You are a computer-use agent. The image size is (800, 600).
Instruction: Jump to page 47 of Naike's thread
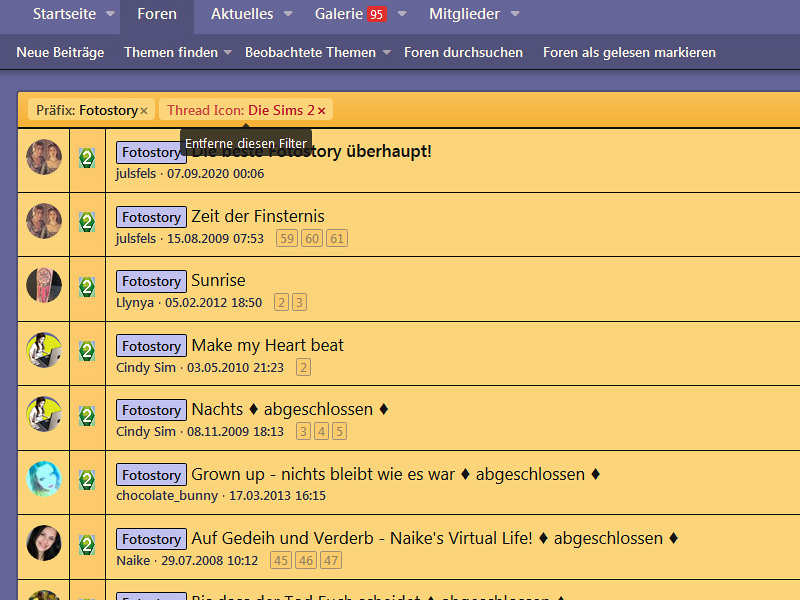pos(331,561)
